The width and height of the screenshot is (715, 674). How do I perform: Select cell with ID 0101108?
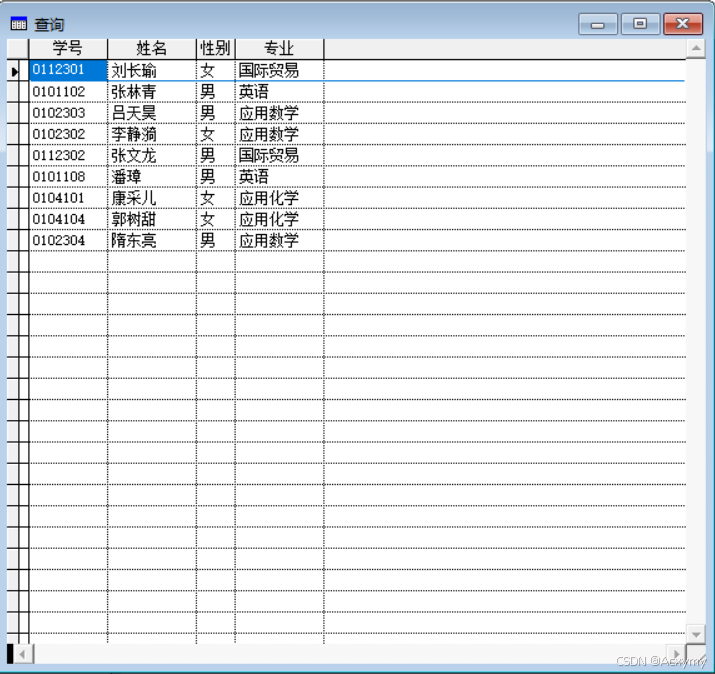point(68,176)
